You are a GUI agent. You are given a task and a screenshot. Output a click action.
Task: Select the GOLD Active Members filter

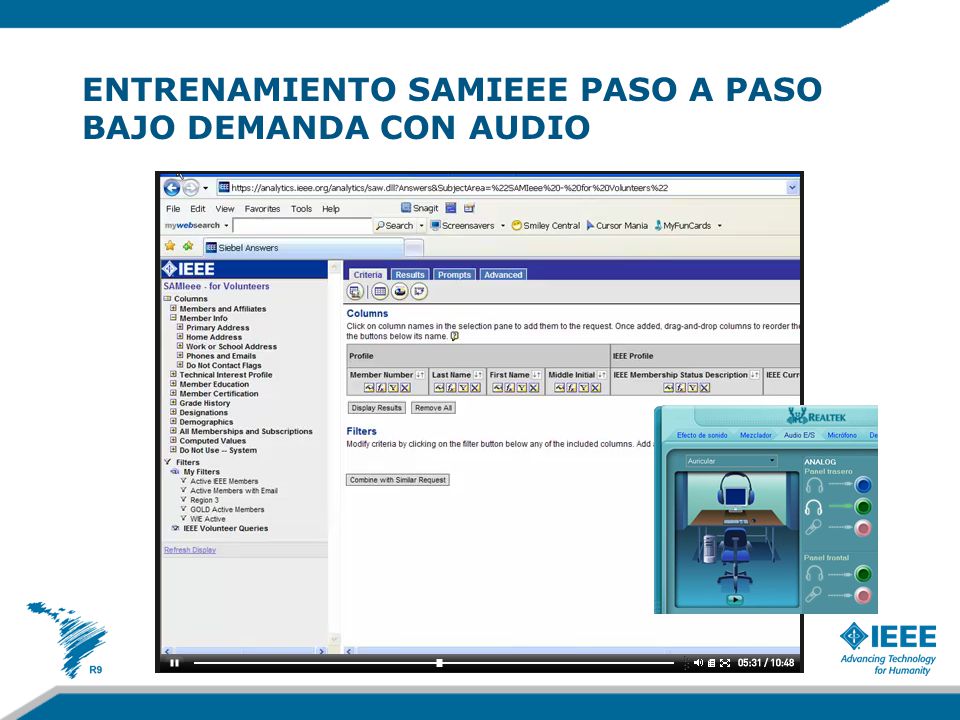pyautogui.click(x=227, y=509)
